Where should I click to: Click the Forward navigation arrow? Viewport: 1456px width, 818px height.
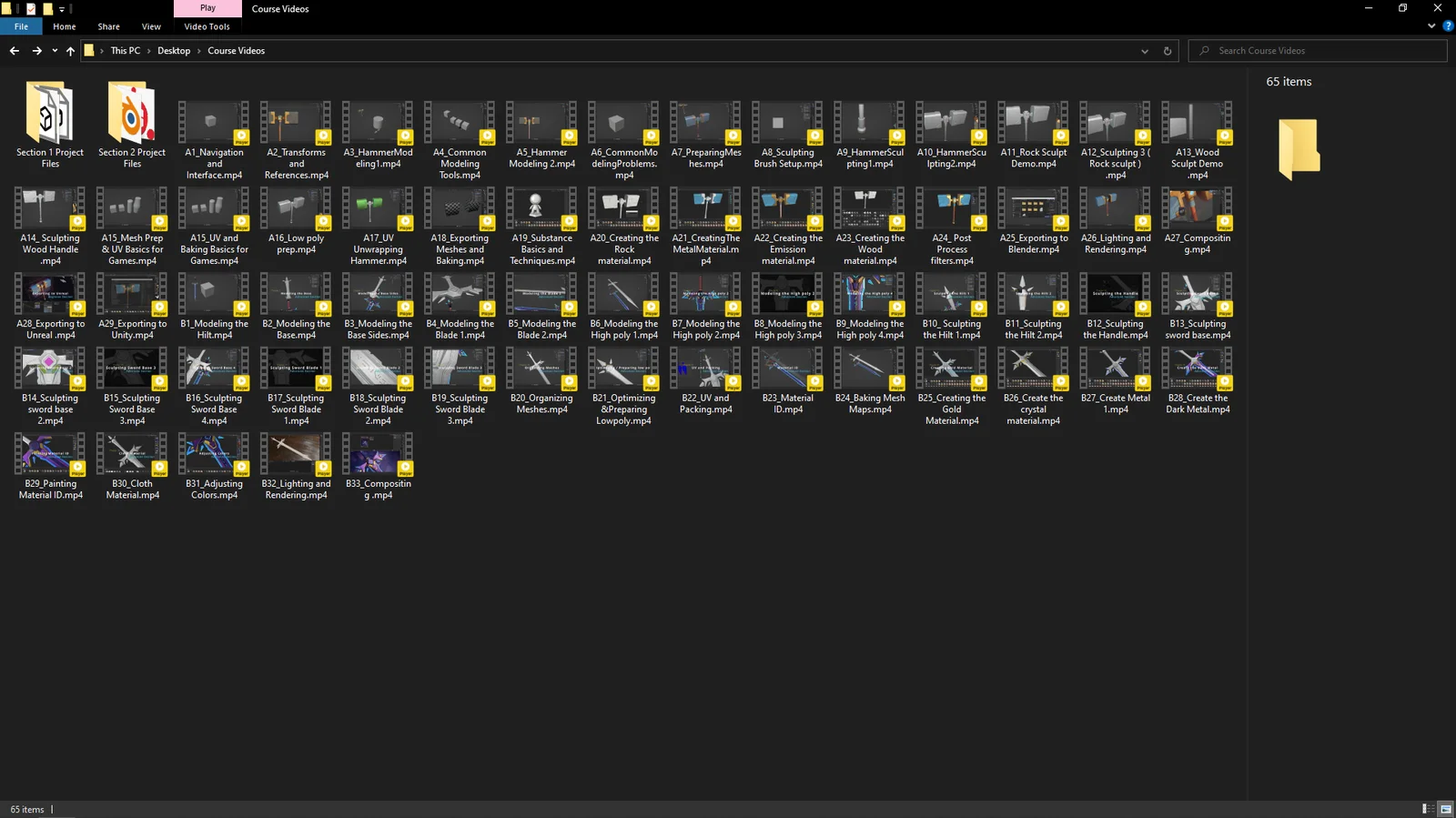pos(36,51)
